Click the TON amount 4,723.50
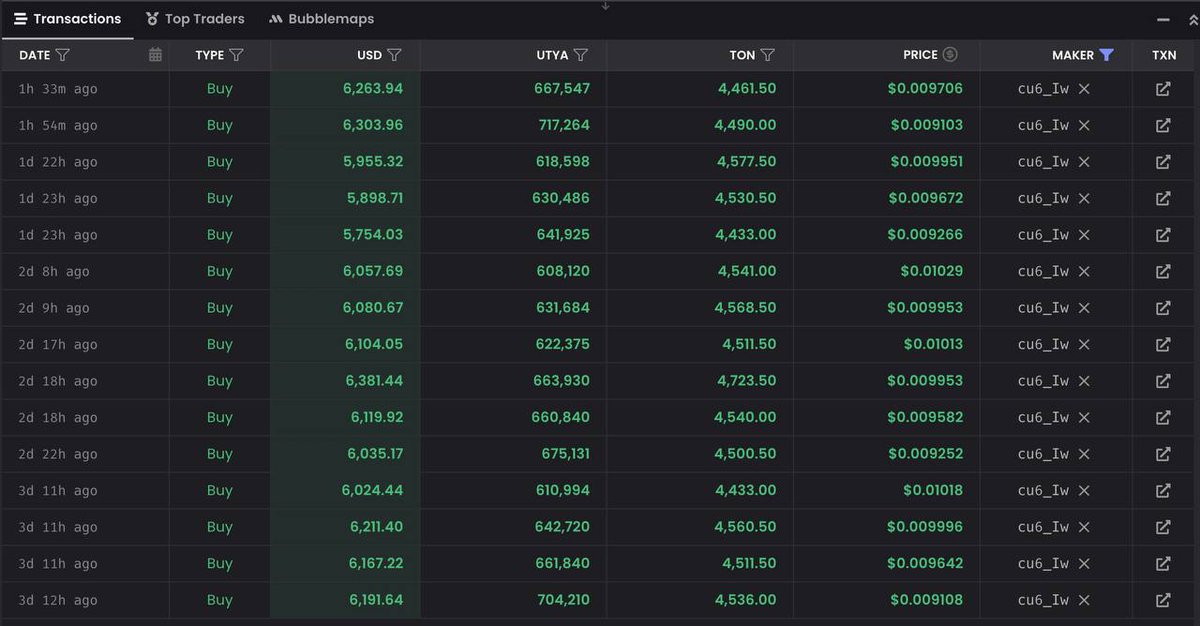The image size is (1200, 626). (x=745, y=381)
